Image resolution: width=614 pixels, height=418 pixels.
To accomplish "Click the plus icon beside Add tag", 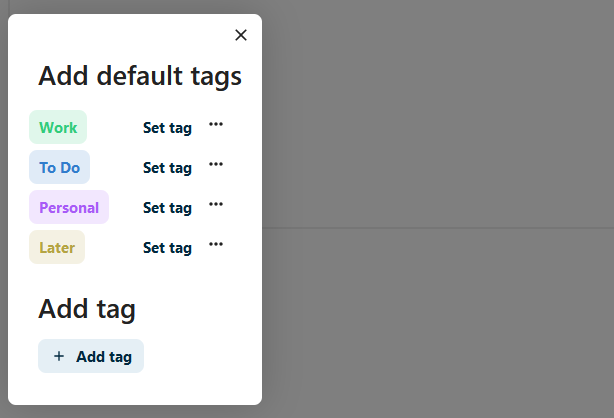I will click(59, 356).
